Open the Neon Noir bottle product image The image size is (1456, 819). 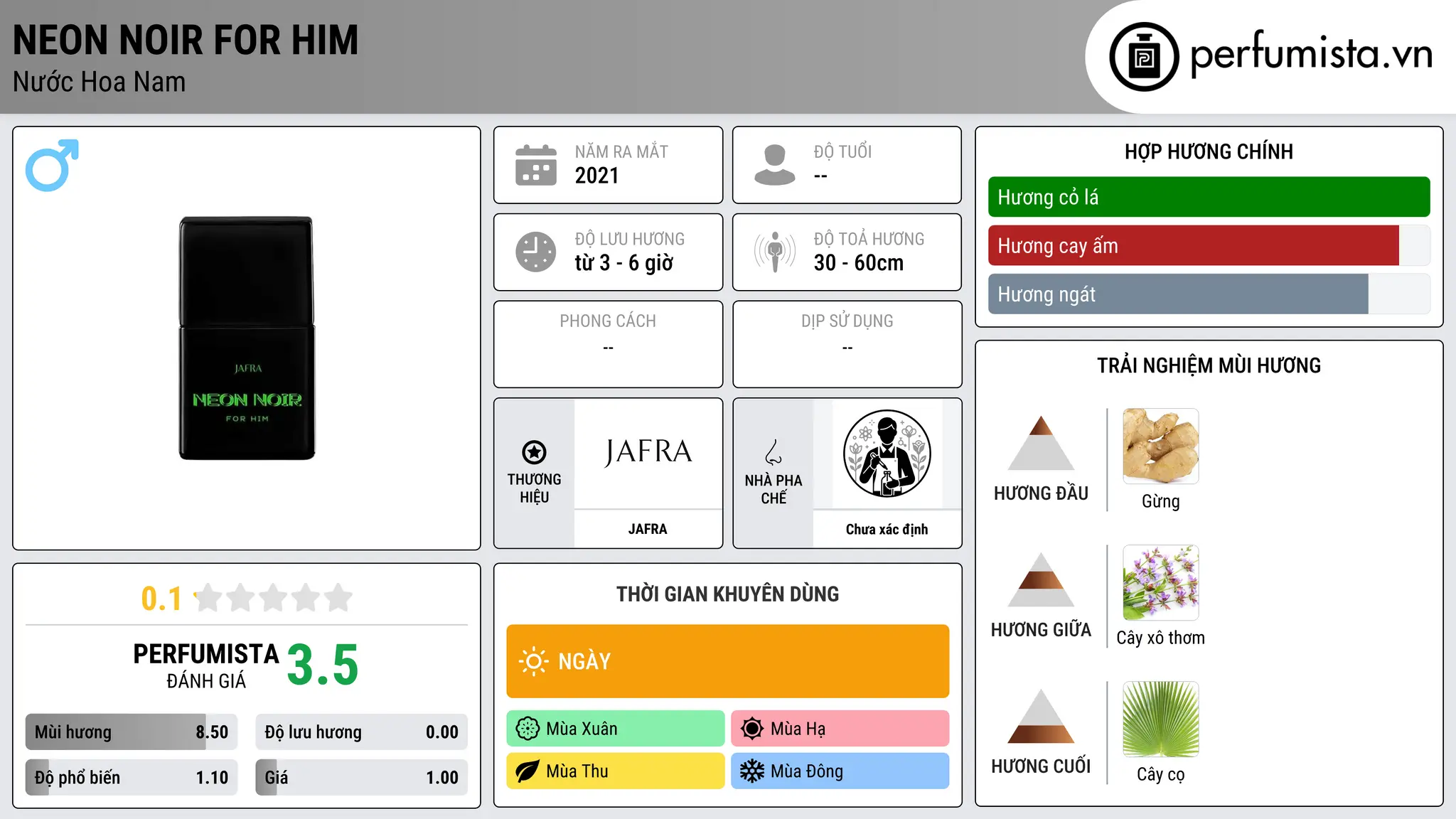click(x=247, y=338)
